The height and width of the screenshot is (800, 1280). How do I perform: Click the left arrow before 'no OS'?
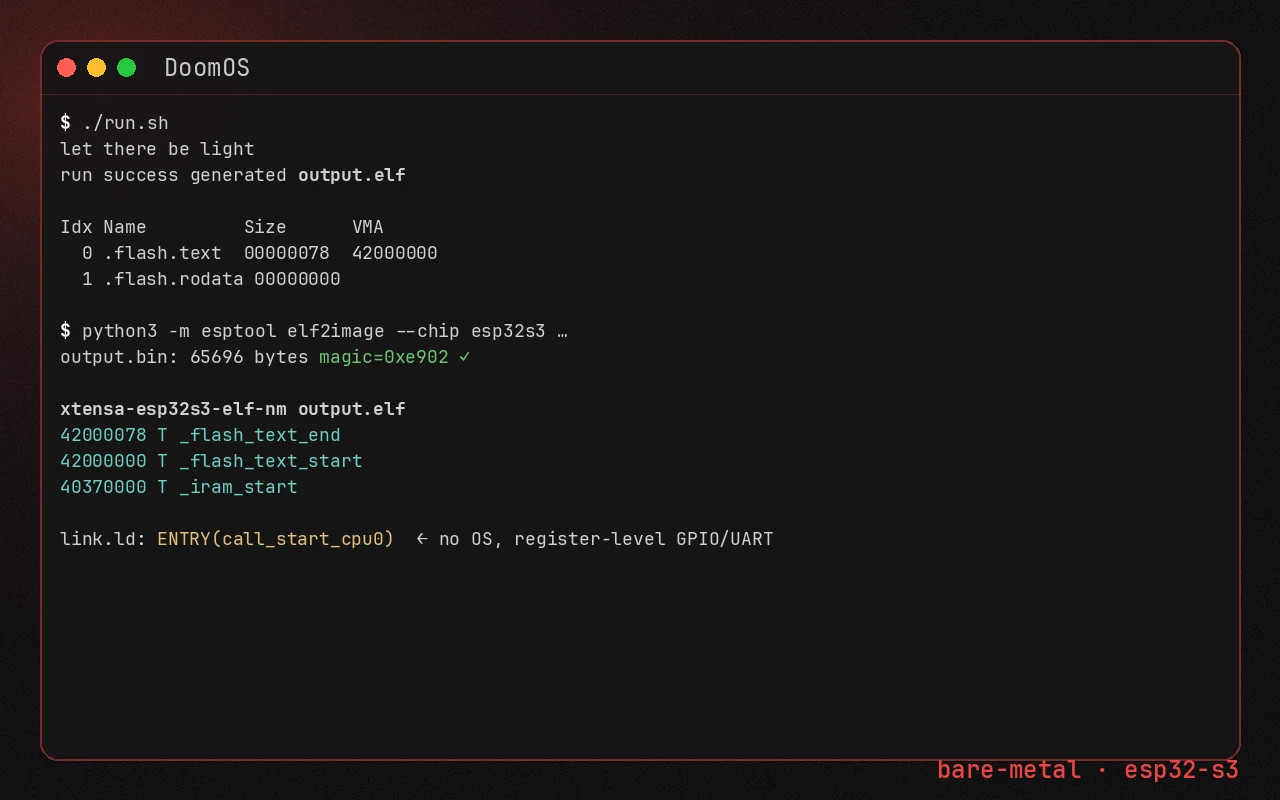[x=422, y=539]
